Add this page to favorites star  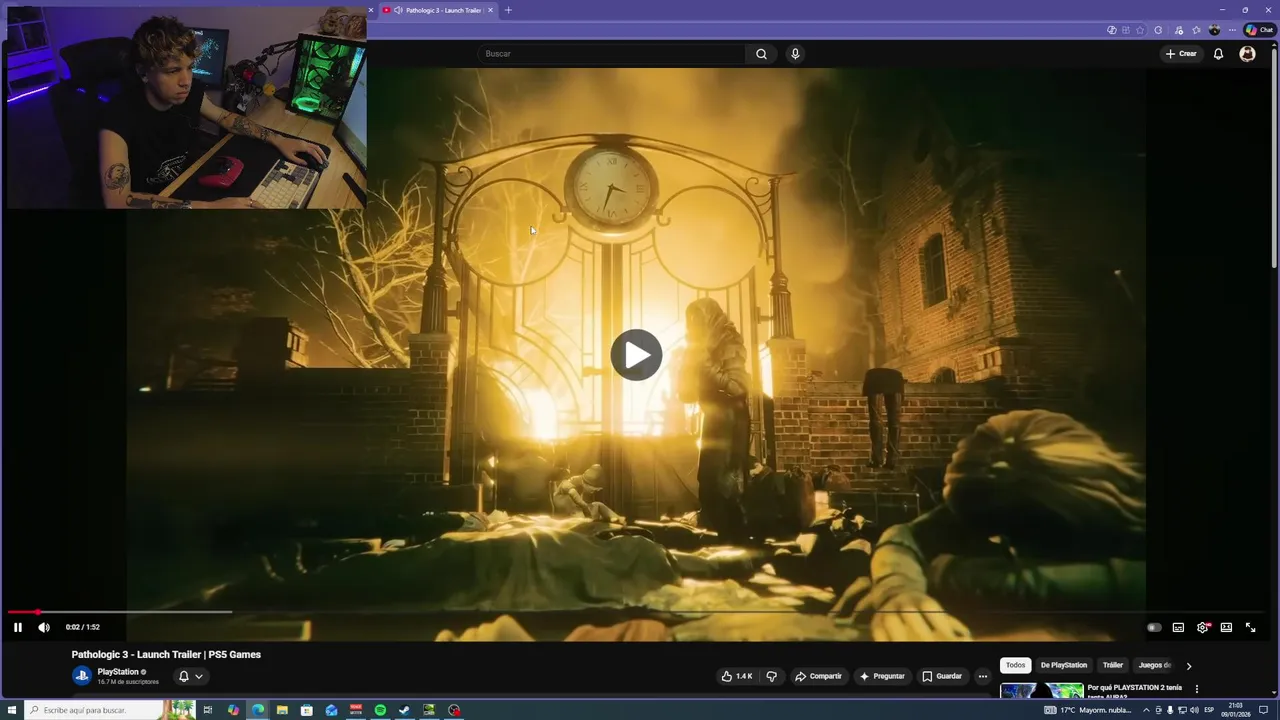[1140, 30]
